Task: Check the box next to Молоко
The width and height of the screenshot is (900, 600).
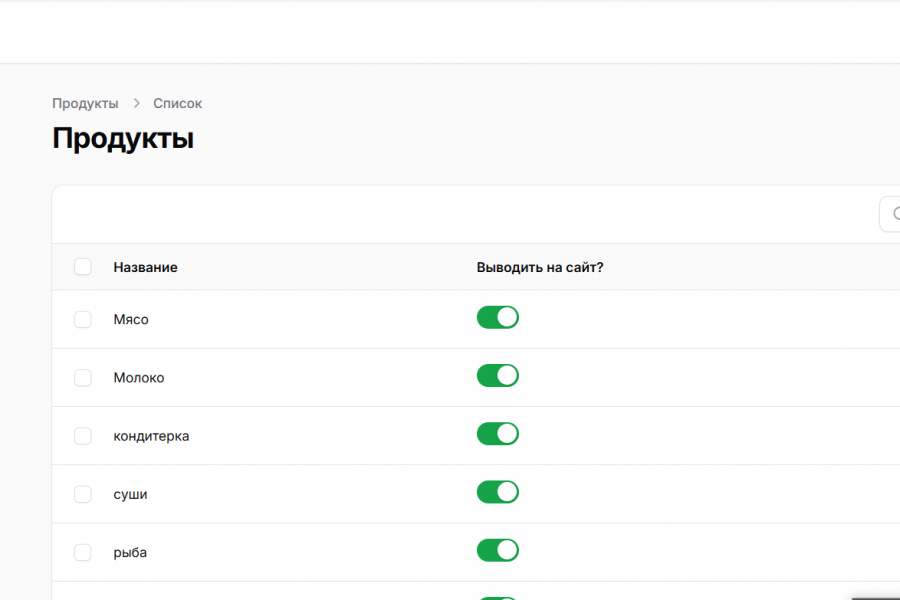Action: (83, 378)
